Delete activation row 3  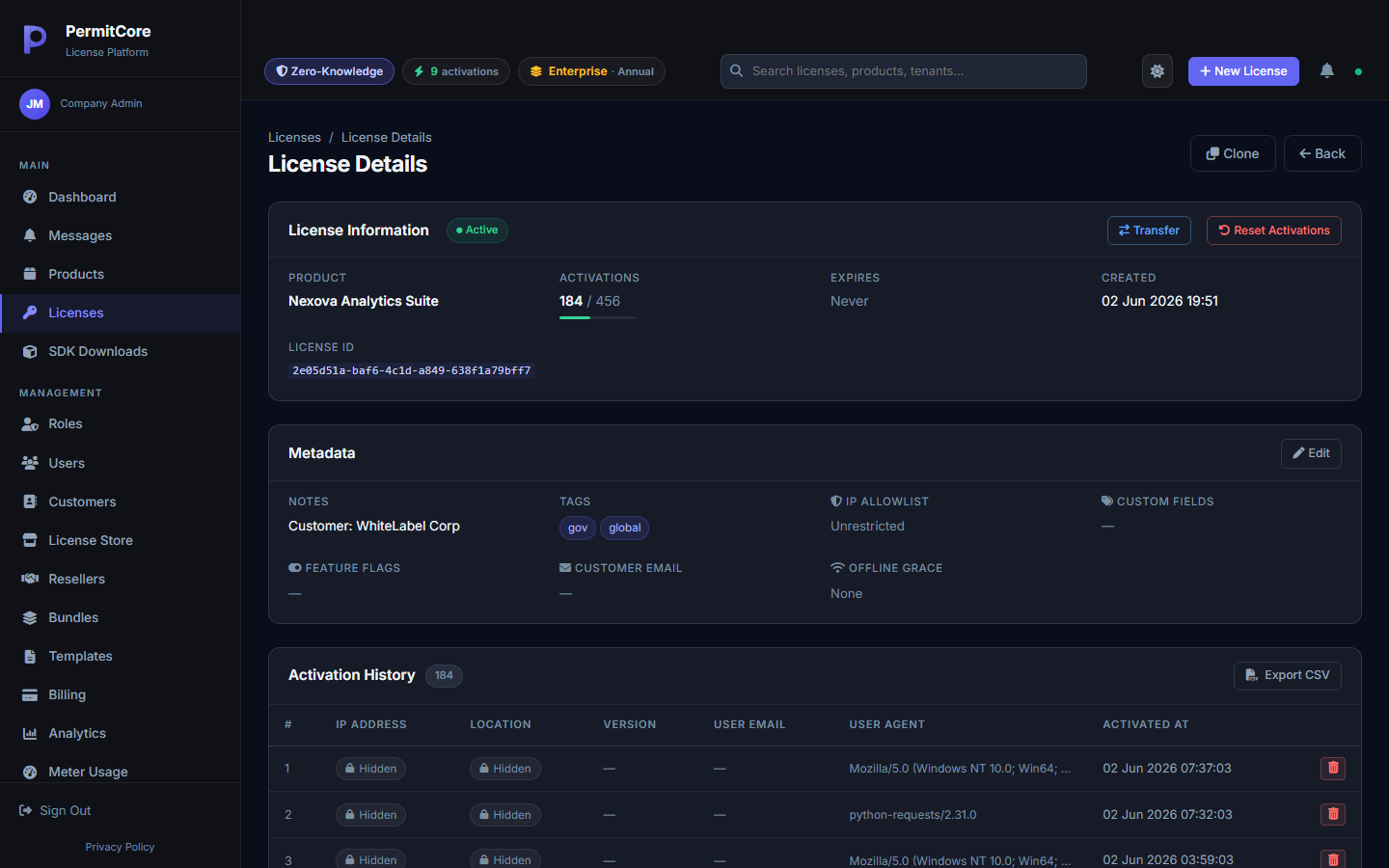coord(1333,859)
